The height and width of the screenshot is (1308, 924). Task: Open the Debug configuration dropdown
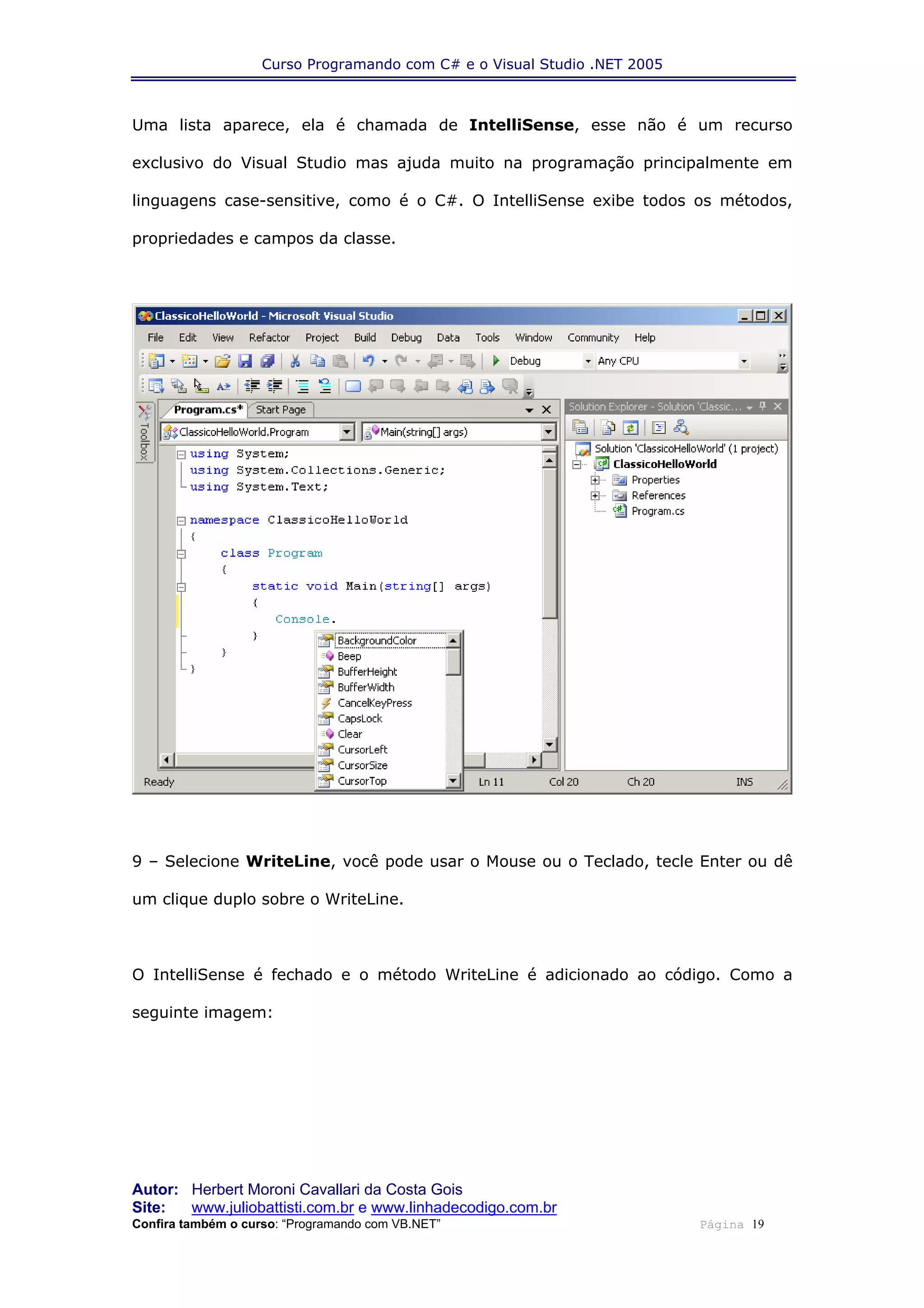pos(588,361)
